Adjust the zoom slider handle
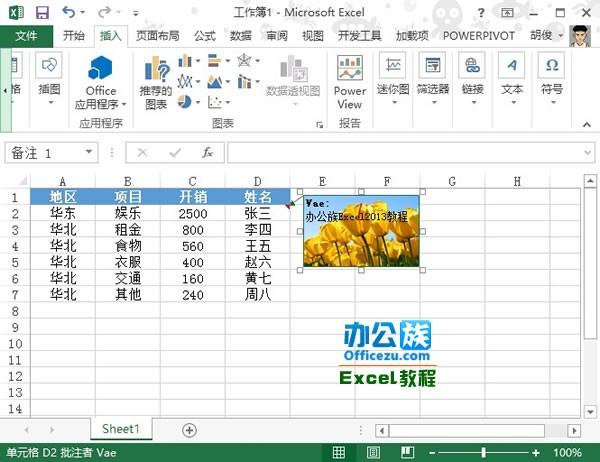Viewport: 600px width, 462px height. (484, 452)
